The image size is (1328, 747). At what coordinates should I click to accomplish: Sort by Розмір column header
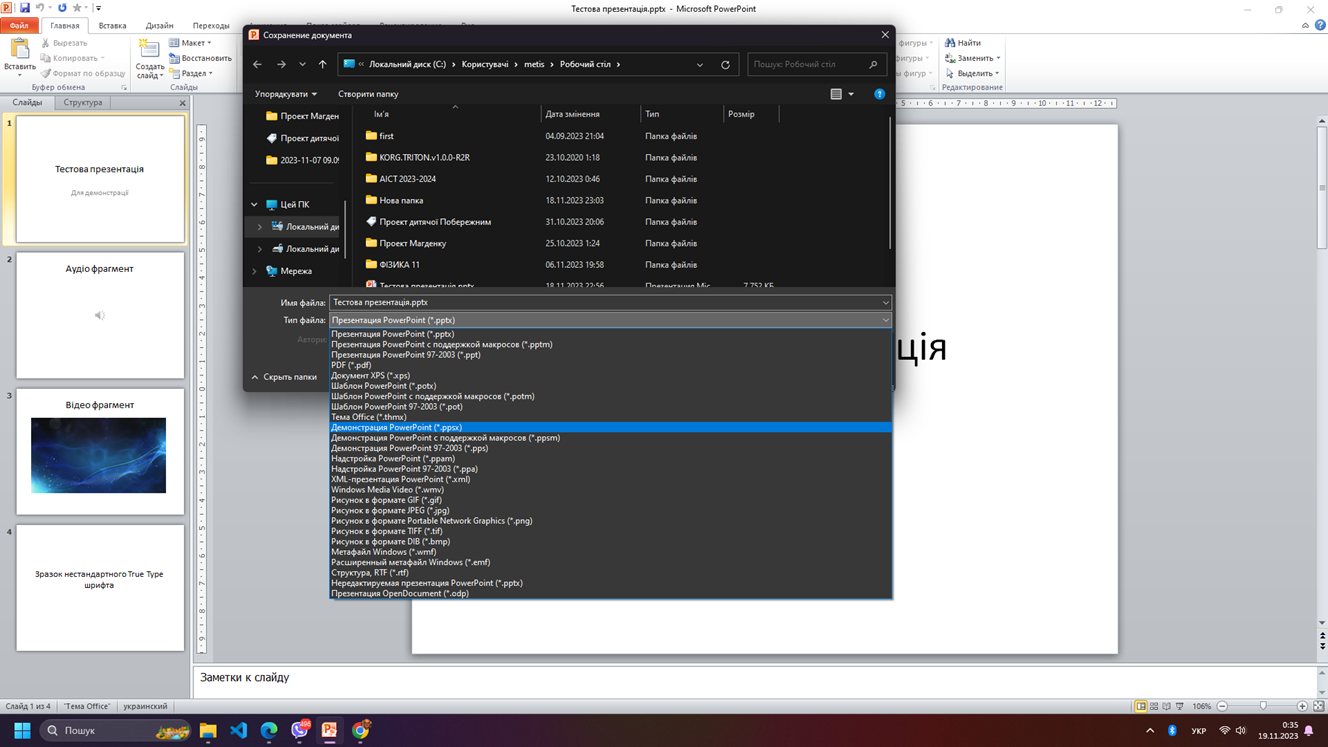pyautogui.click(x=752, y=114)
